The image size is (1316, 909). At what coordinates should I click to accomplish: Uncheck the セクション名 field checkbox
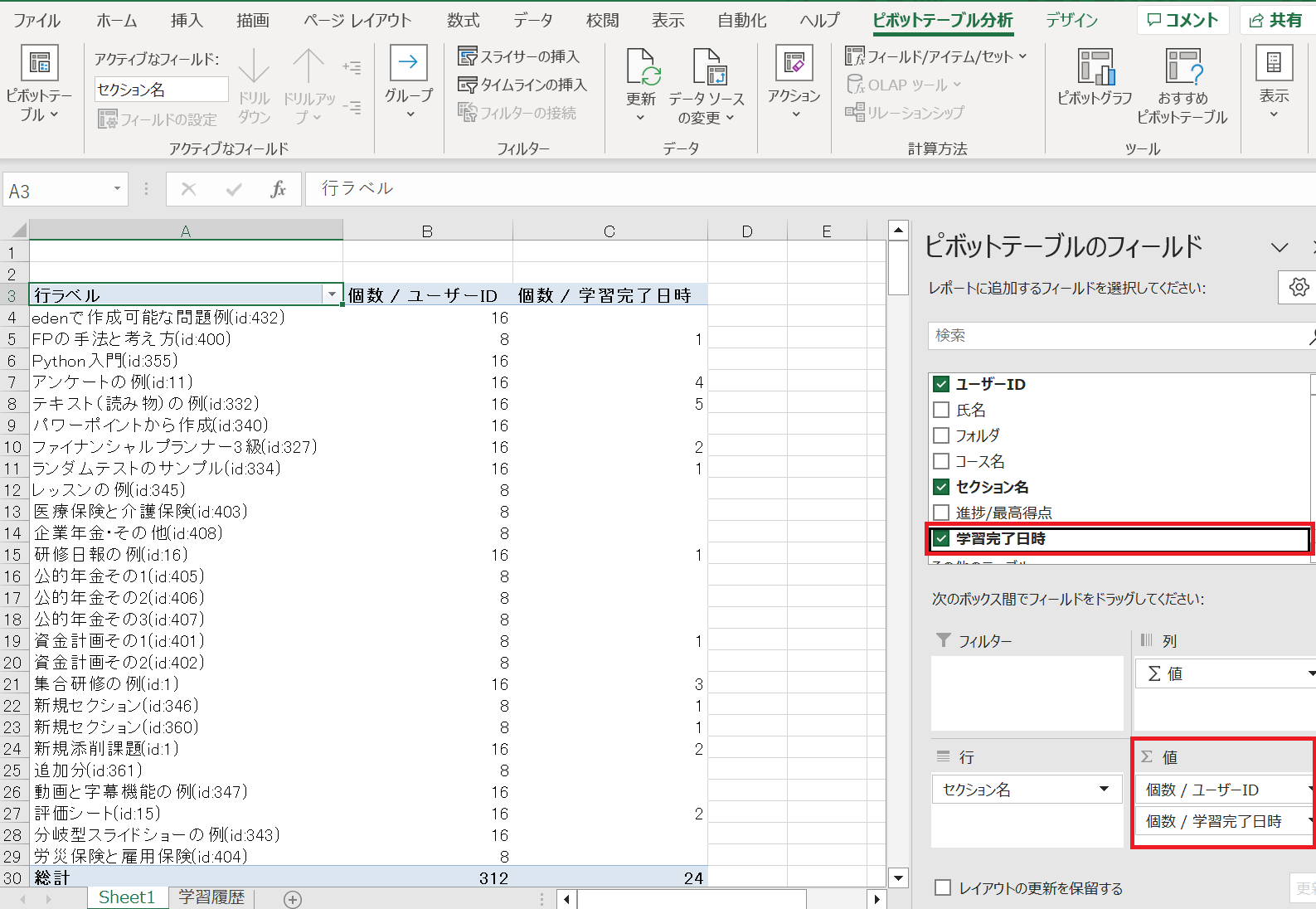(x=941, y=487)
